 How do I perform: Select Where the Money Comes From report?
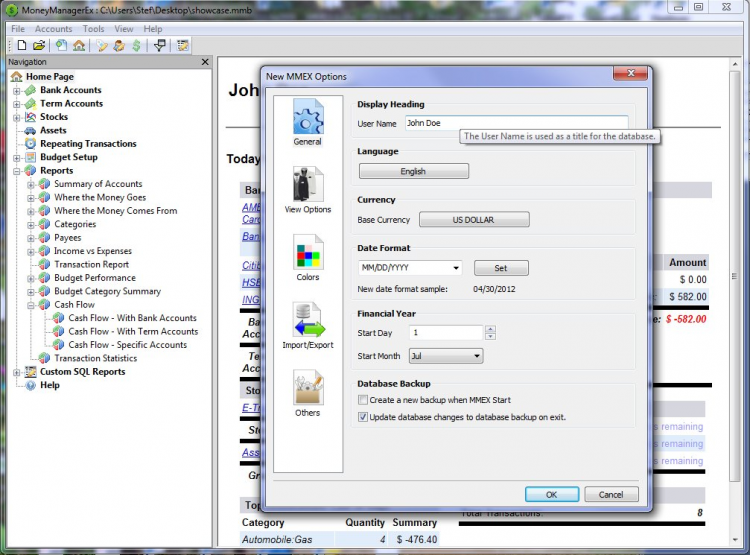point(115,211)
